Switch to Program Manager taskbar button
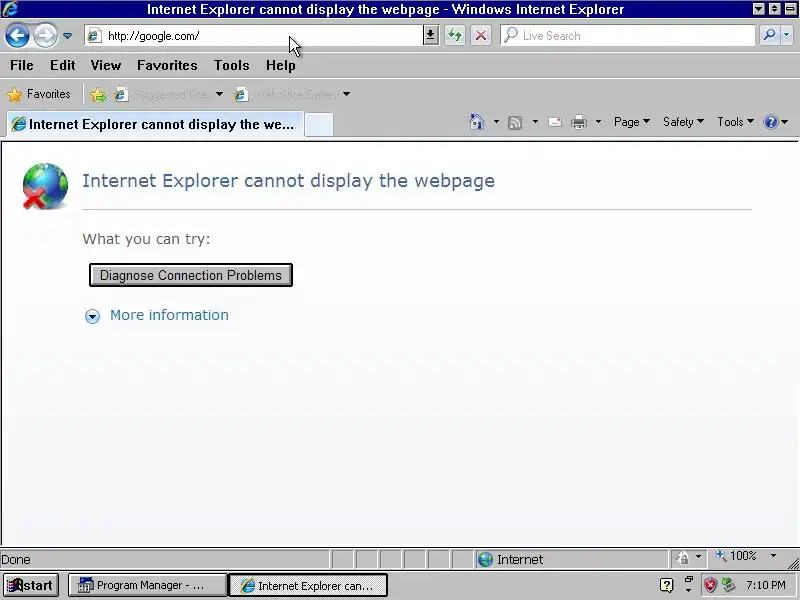800x600 pixels. point(147,585)
